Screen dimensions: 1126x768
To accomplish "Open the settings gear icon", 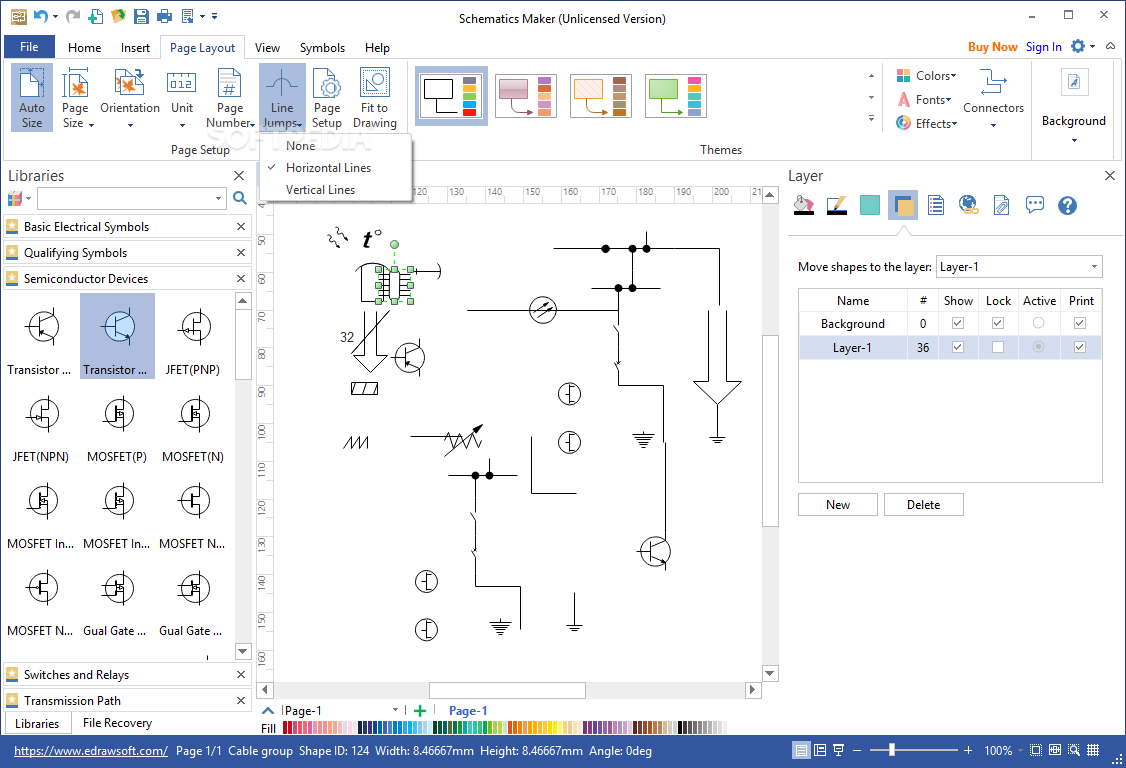I will pos(1078,47).
